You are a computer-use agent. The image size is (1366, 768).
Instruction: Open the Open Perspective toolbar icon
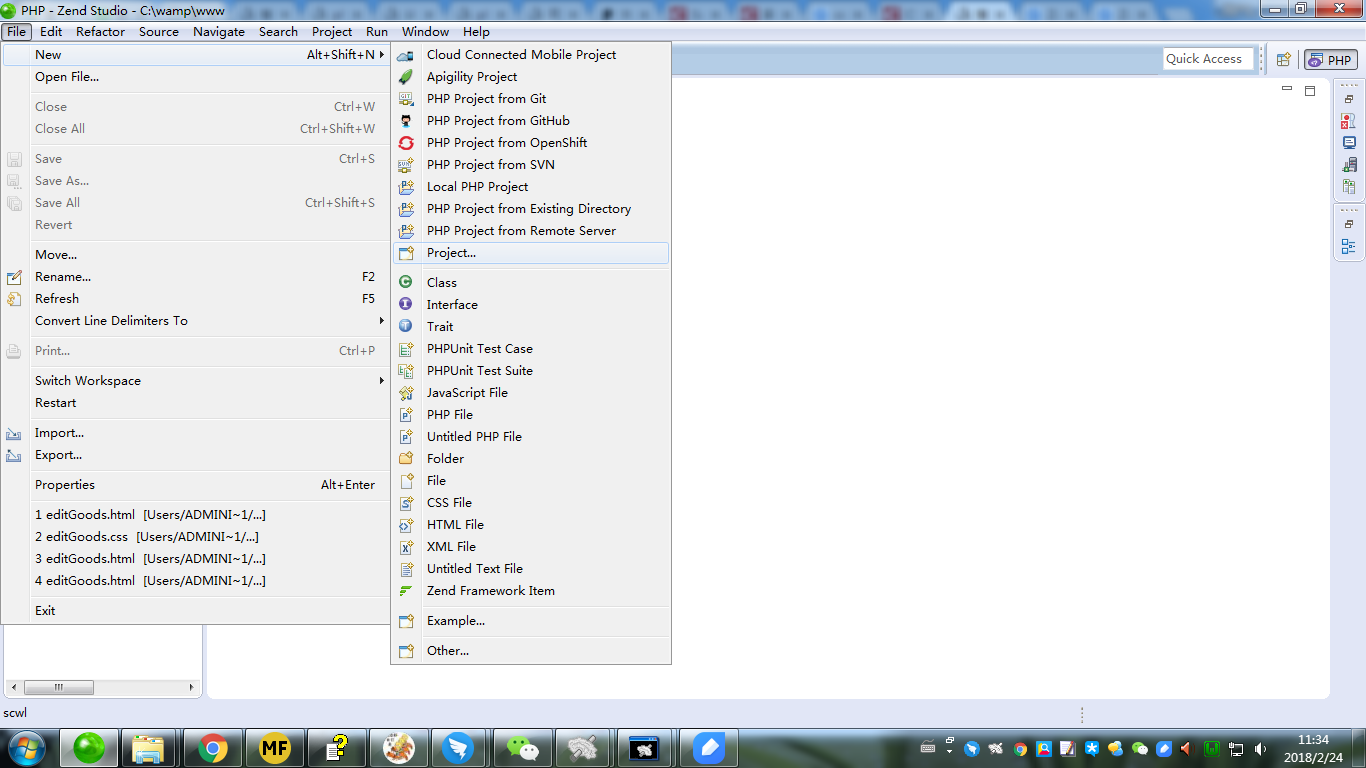coord(1283,59)
